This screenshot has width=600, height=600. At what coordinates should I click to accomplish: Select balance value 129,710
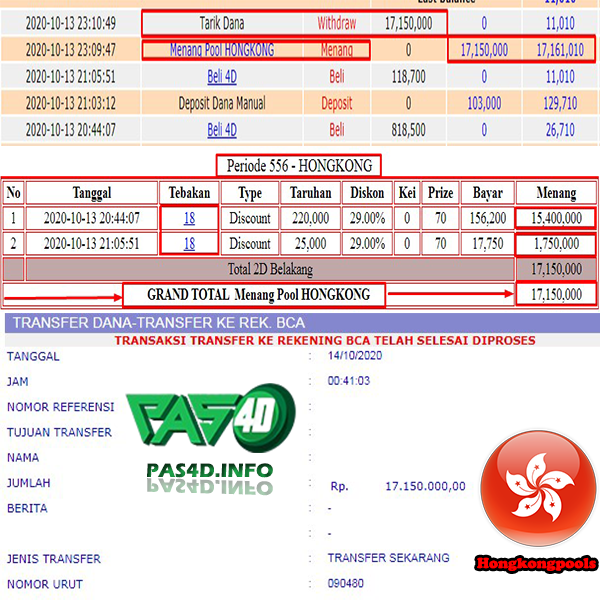point(560,103)
